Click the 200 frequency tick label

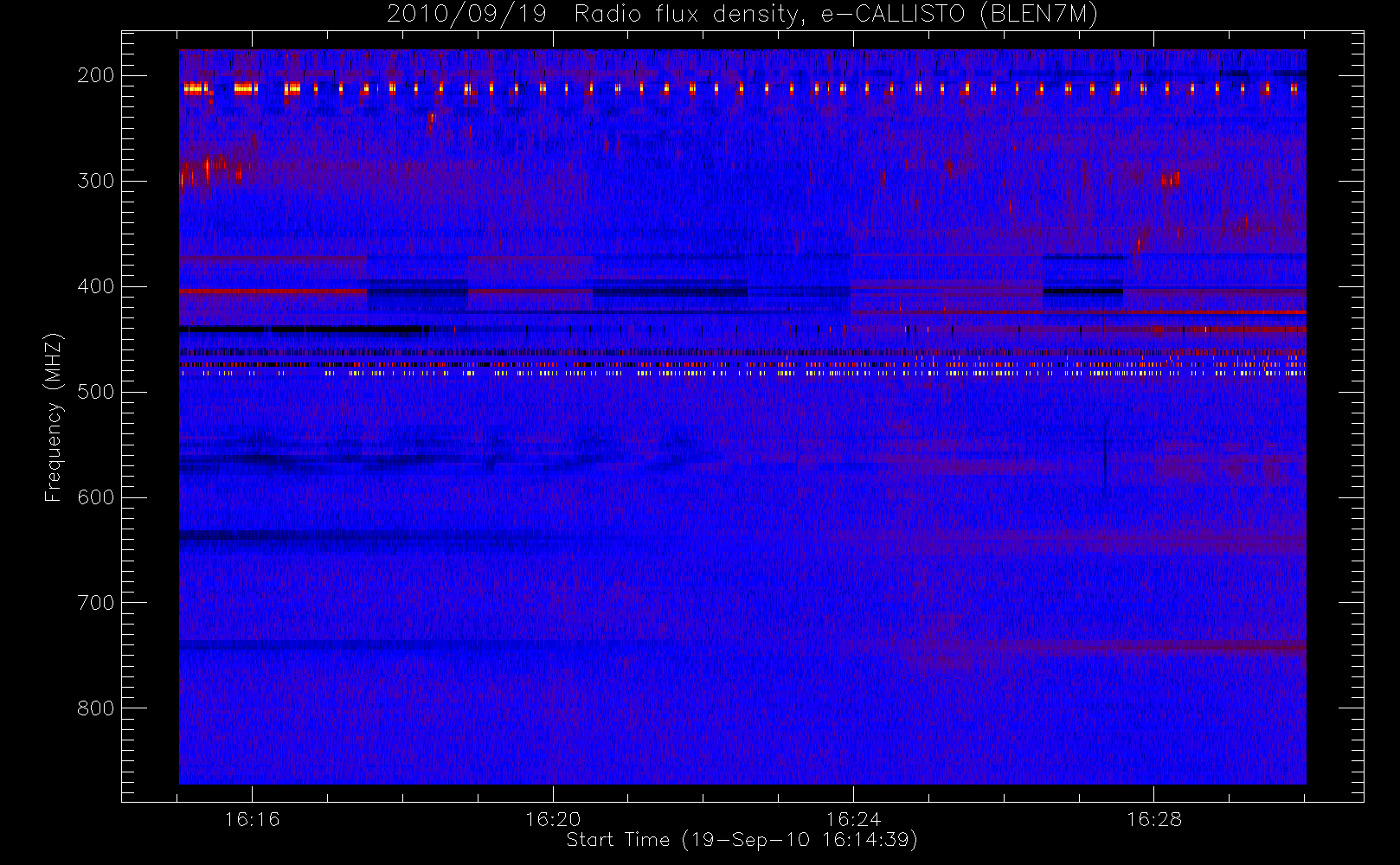(96, 75)
